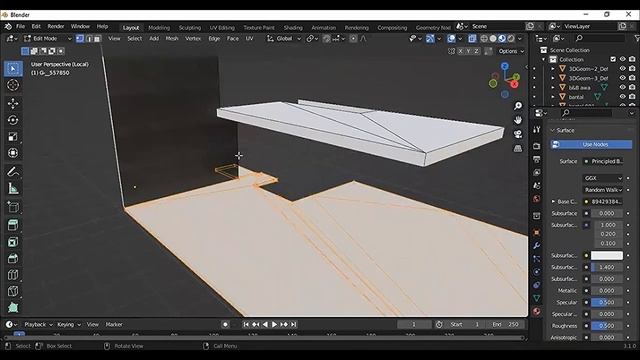Switch to the Modeling workspace tab

pos(159,28)
